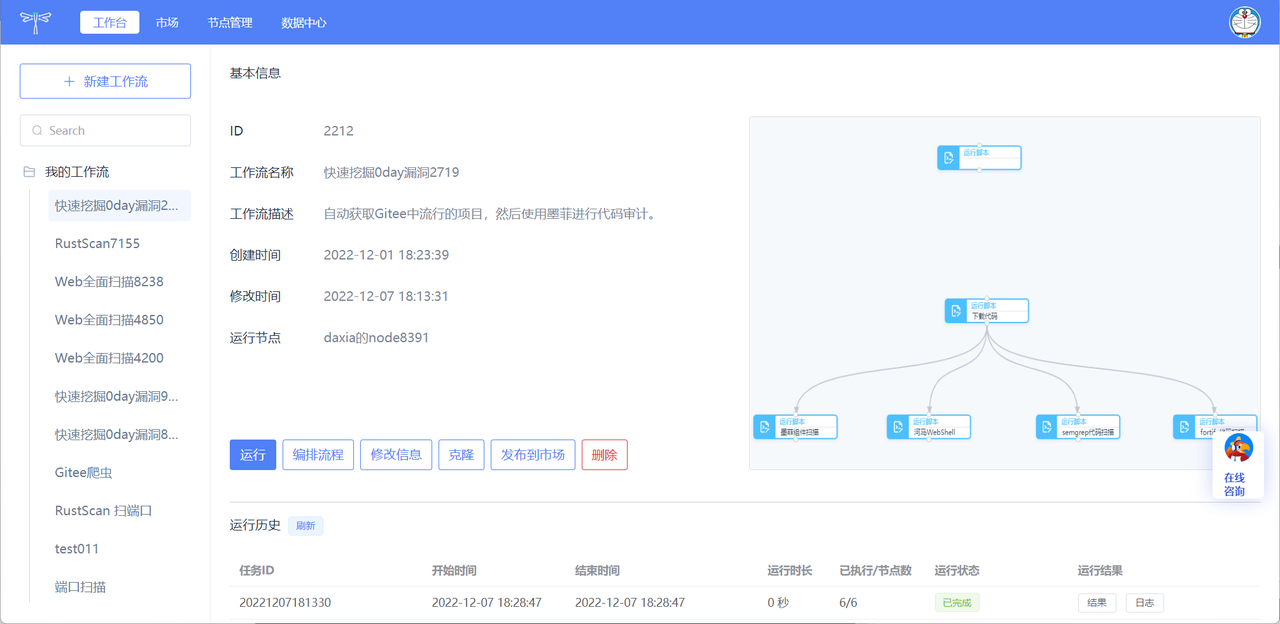Click the 6/6 executed nodes cell
The image size is (1280, 624).
tap(848, 603)
